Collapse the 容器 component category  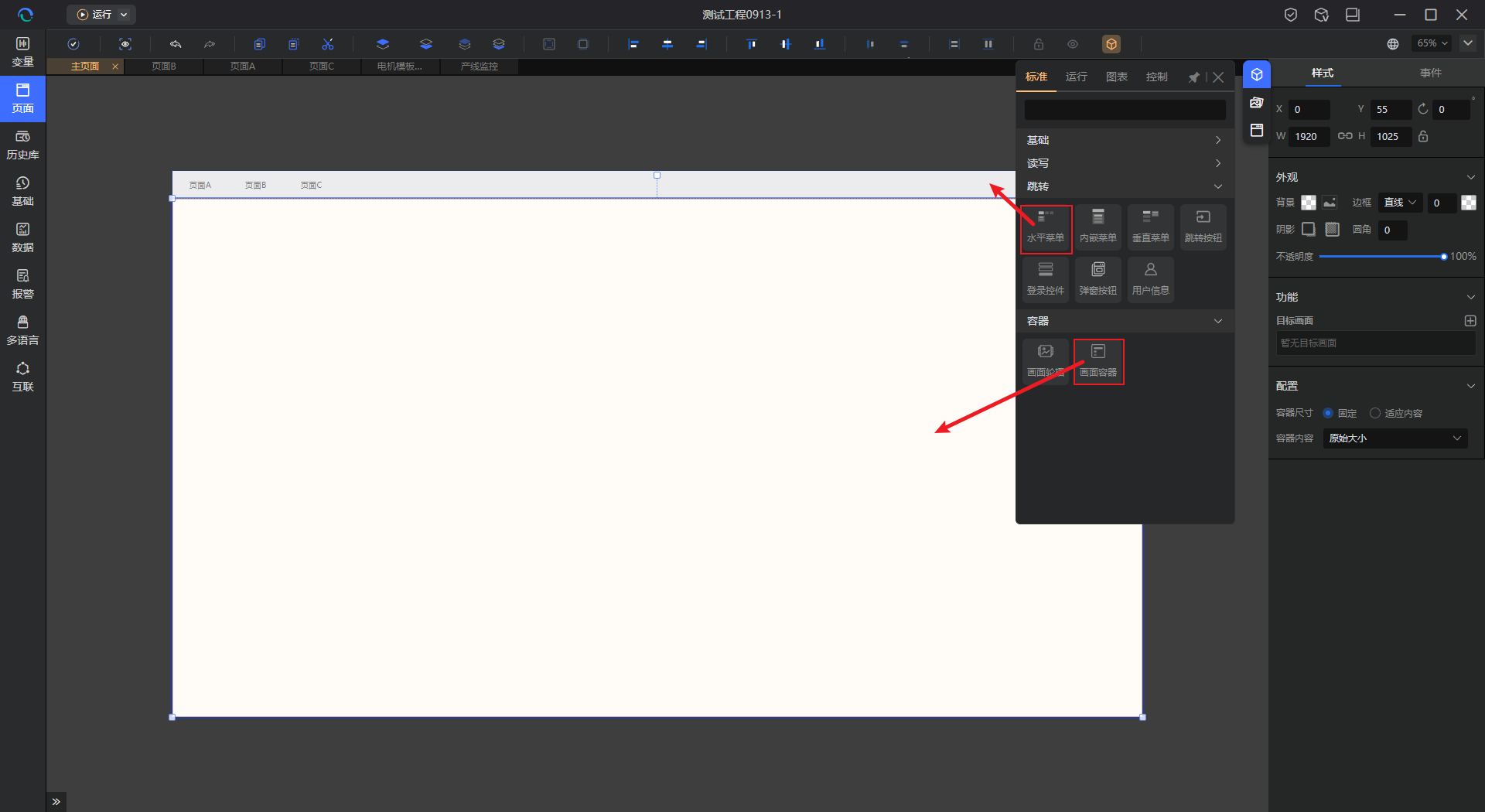tap(1125, 321)
